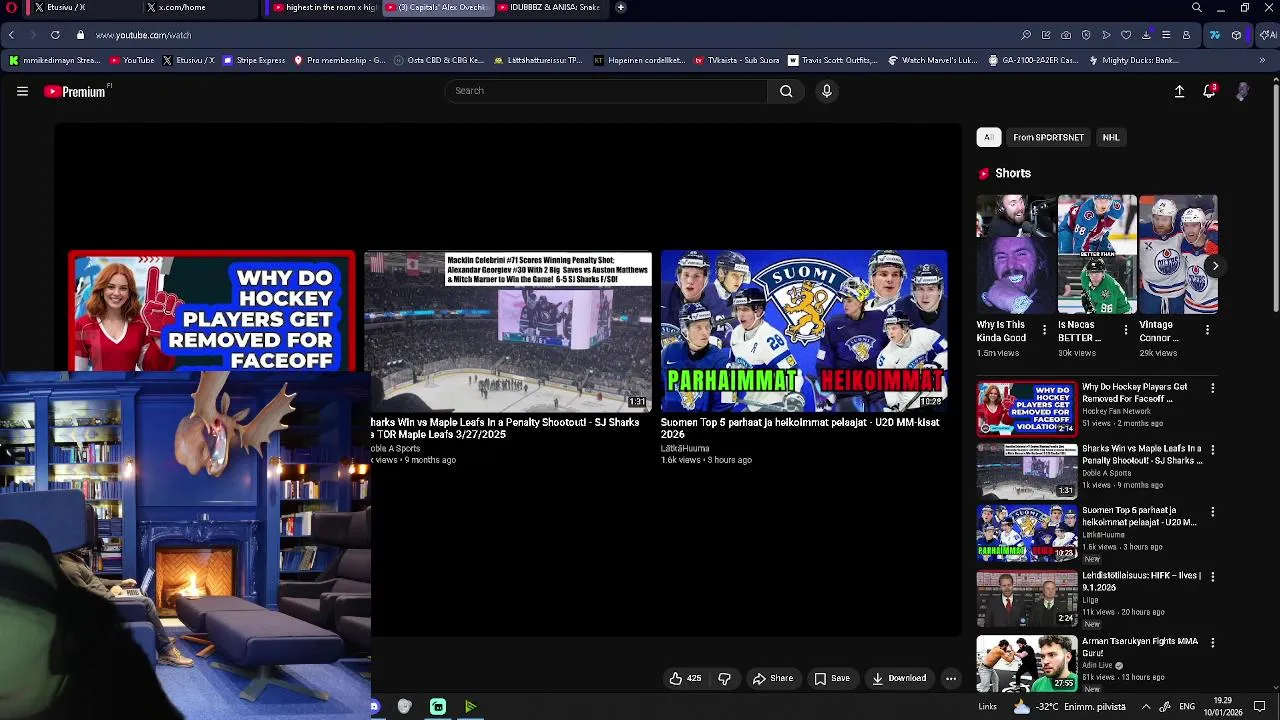Open the 'TVkaista - Sub Suora' bookmark
Image resolution: width=1280 pixels, height=720 pixels.
(737, 60)
